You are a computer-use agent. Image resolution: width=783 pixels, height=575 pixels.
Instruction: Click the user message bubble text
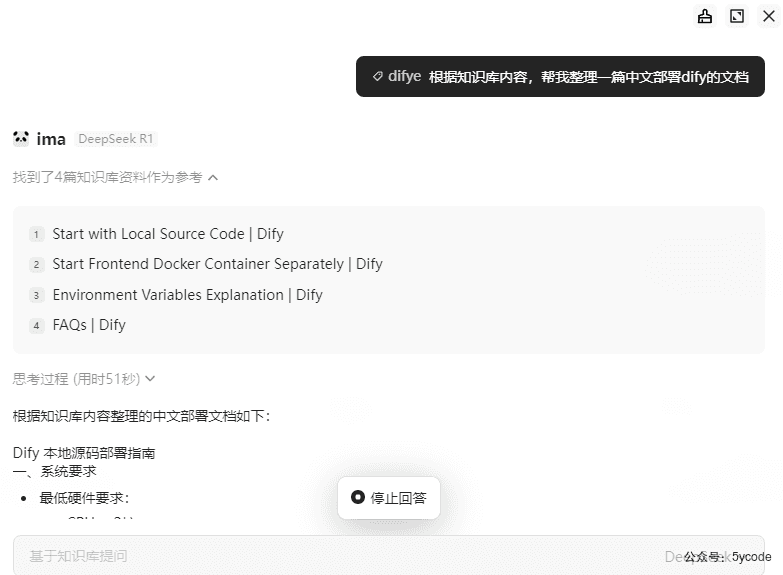click(588, 77)
